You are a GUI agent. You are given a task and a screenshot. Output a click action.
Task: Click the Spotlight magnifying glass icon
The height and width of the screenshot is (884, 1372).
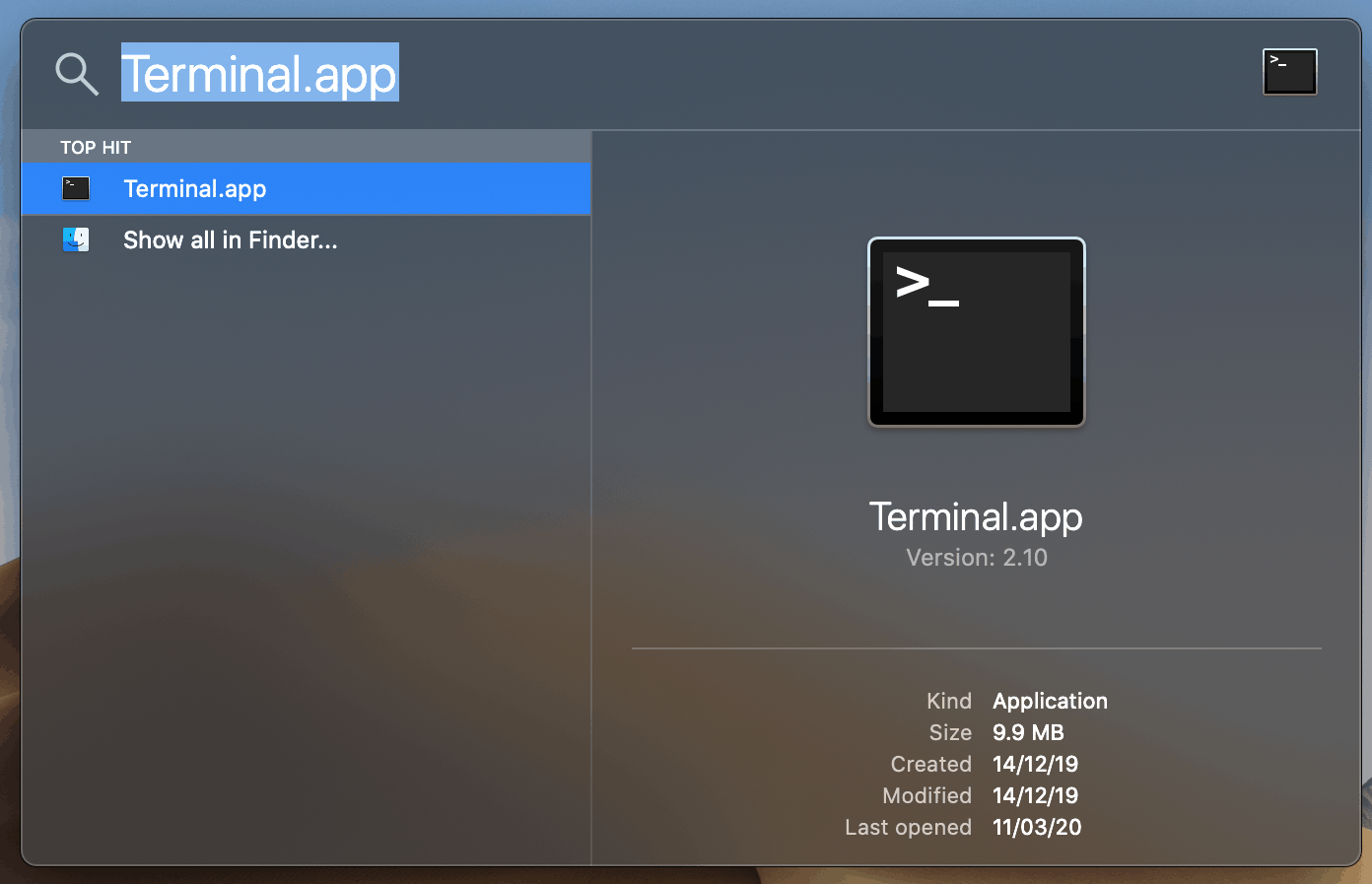(x=77, y=74)
